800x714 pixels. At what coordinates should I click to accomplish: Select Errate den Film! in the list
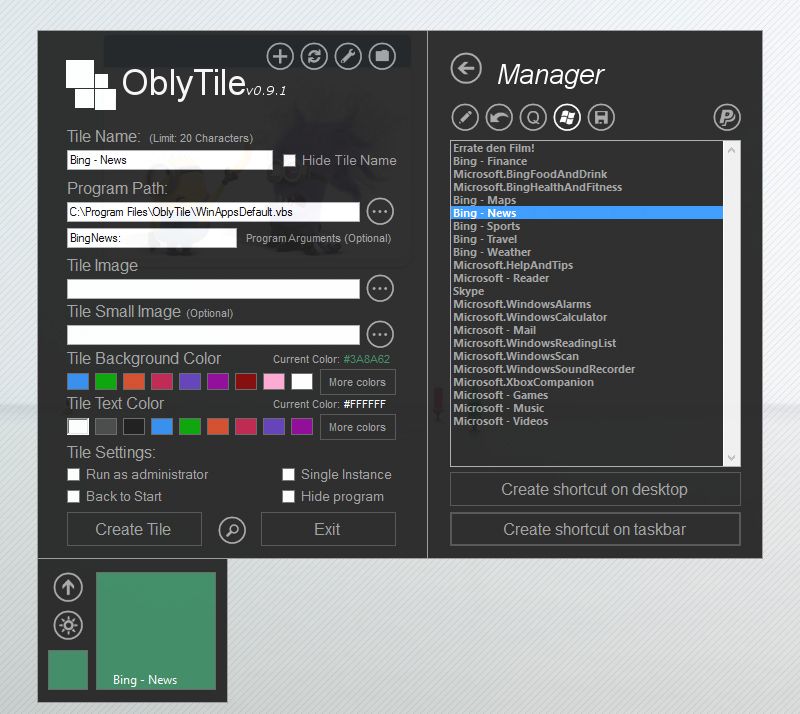tap(587, 149)
